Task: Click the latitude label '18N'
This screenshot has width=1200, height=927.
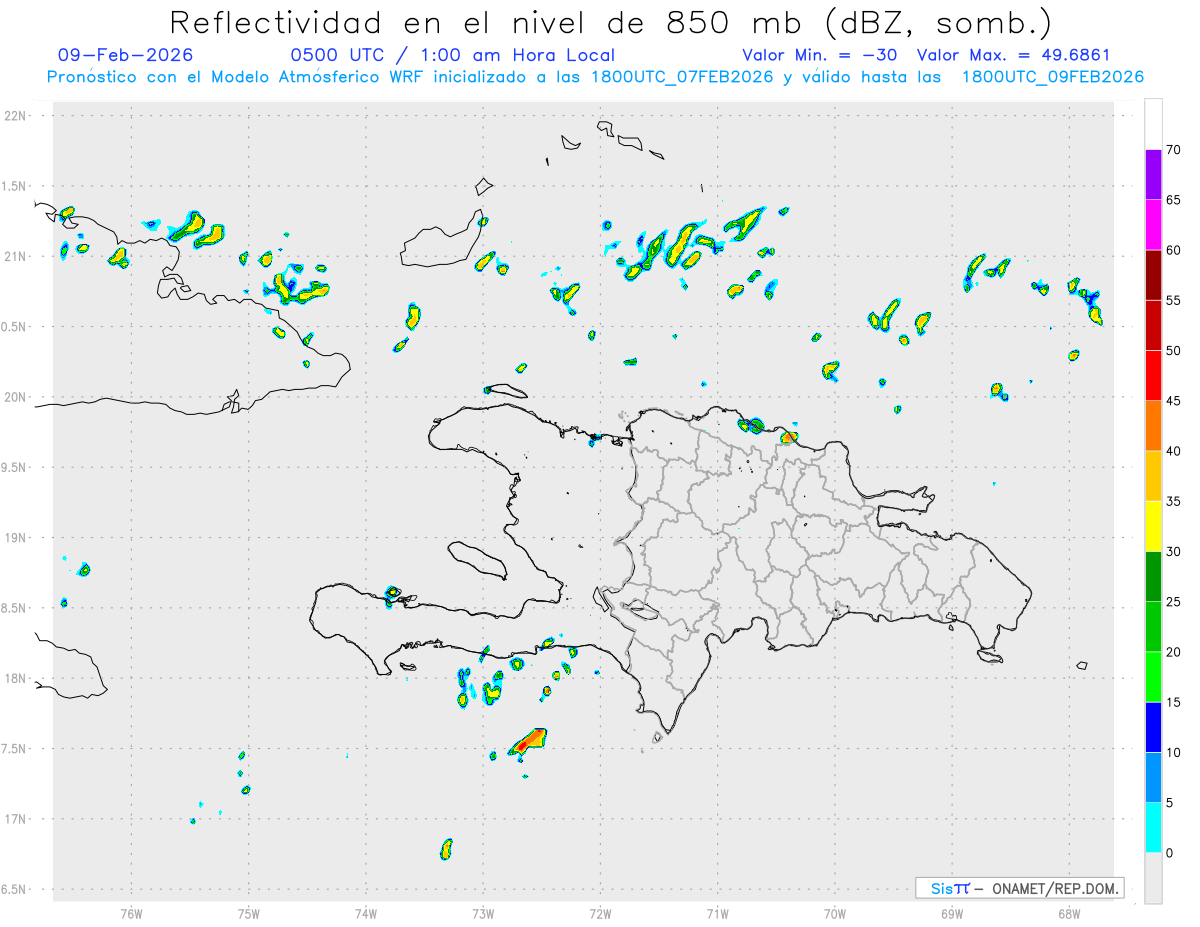Action: pyautogui.click(x=15, y=679)
